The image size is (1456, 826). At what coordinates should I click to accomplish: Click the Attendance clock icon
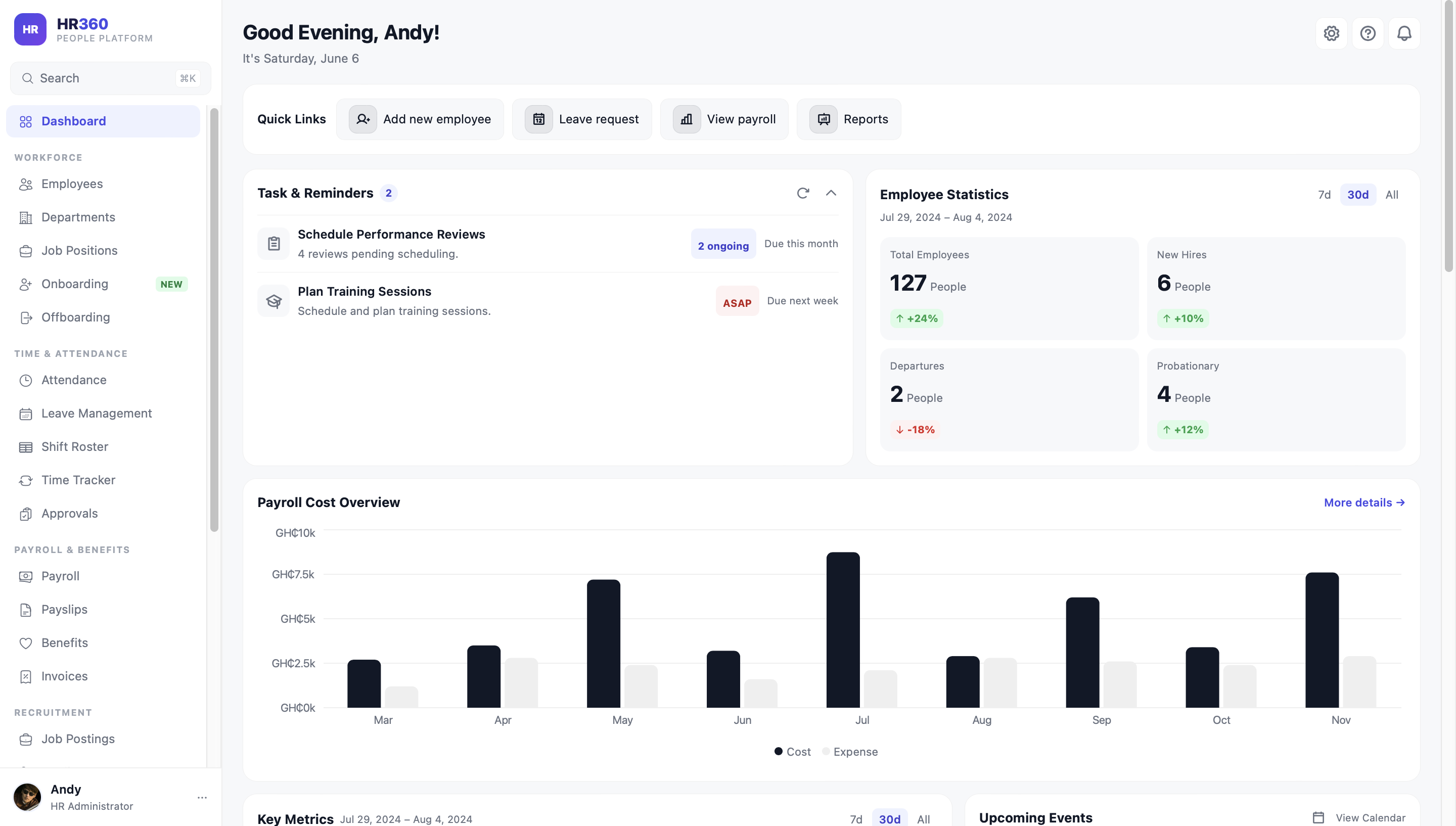coord(25,381)
